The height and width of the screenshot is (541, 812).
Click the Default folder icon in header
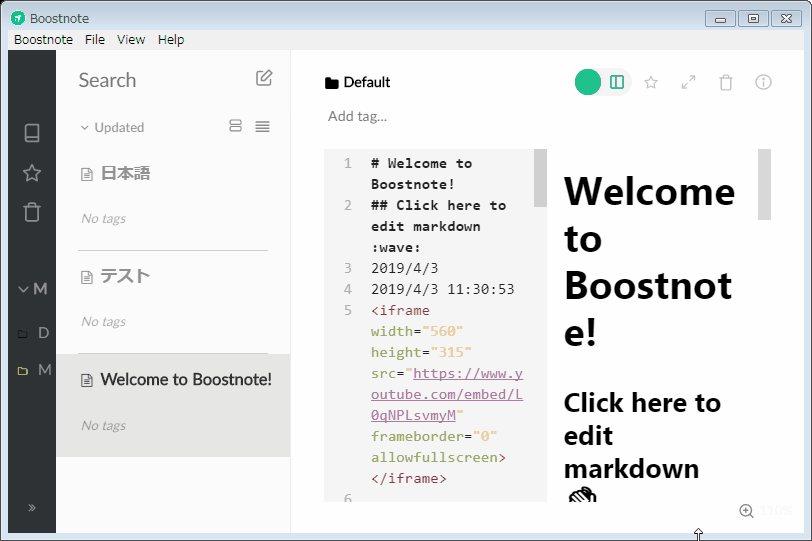pyautogui.click(x=331, y=83)
